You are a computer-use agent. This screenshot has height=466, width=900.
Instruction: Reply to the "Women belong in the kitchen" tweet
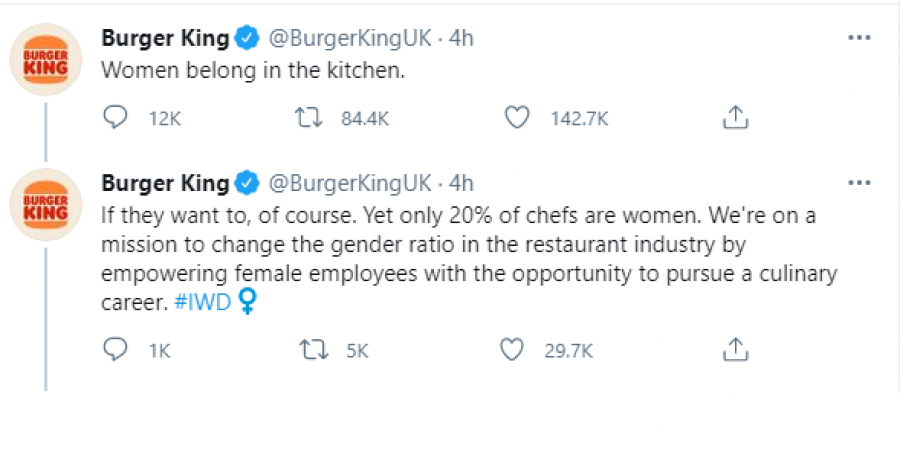[x=115, y=118]
